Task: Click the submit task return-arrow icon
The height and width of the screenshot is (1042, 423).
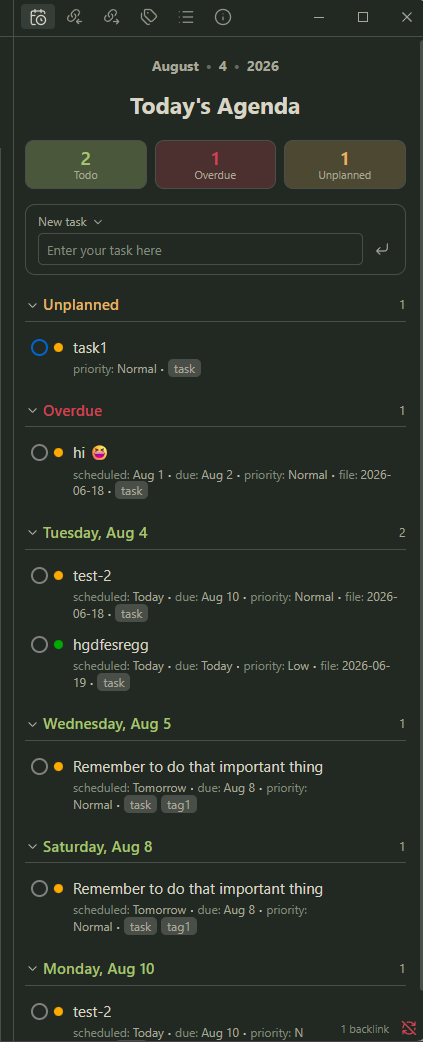Action: click(x=382, y=250)
